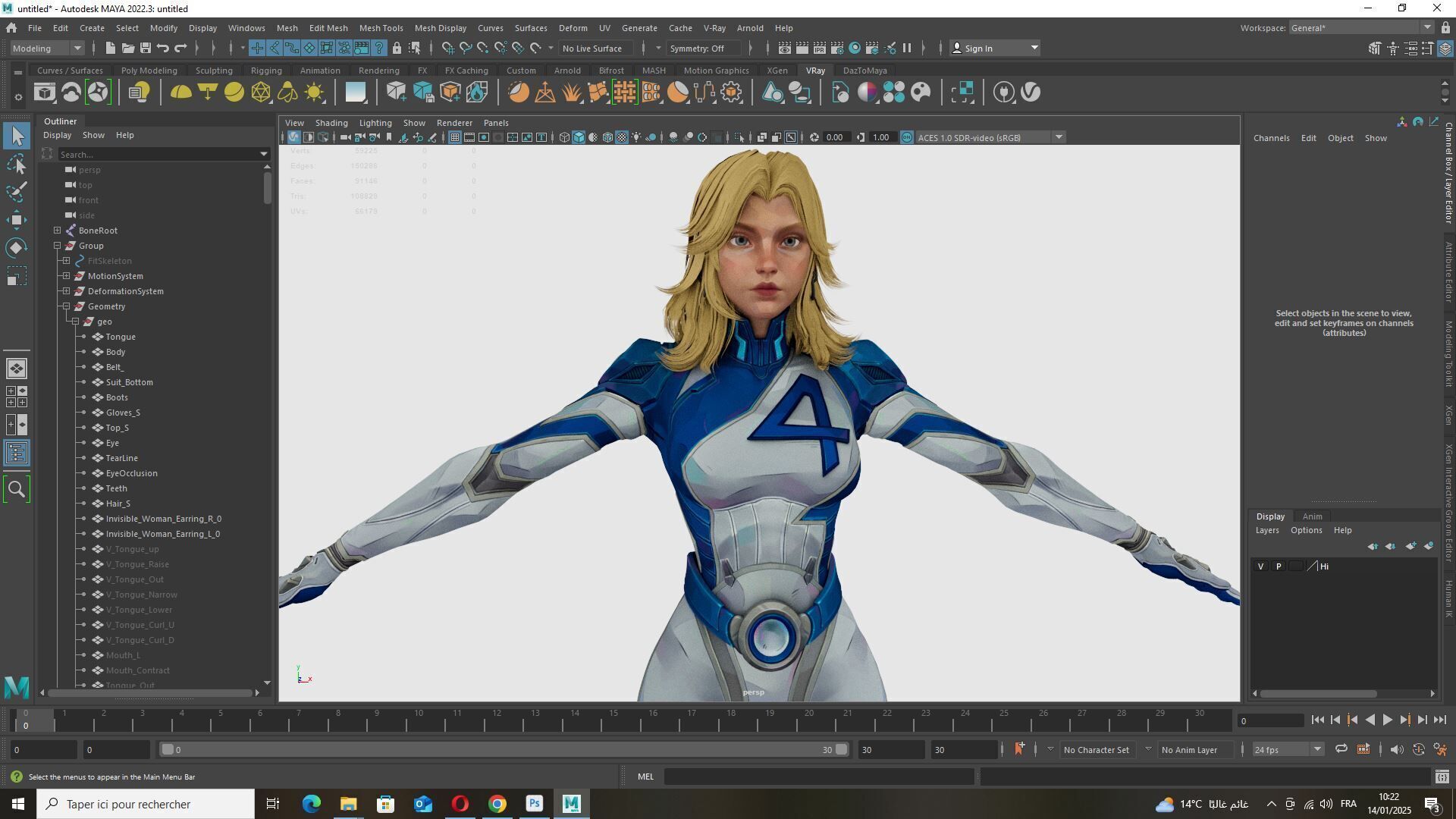1456x819 pixels.
Task: Activate the Scale tool
Action: pyautogui.click(x=17, y=276)
